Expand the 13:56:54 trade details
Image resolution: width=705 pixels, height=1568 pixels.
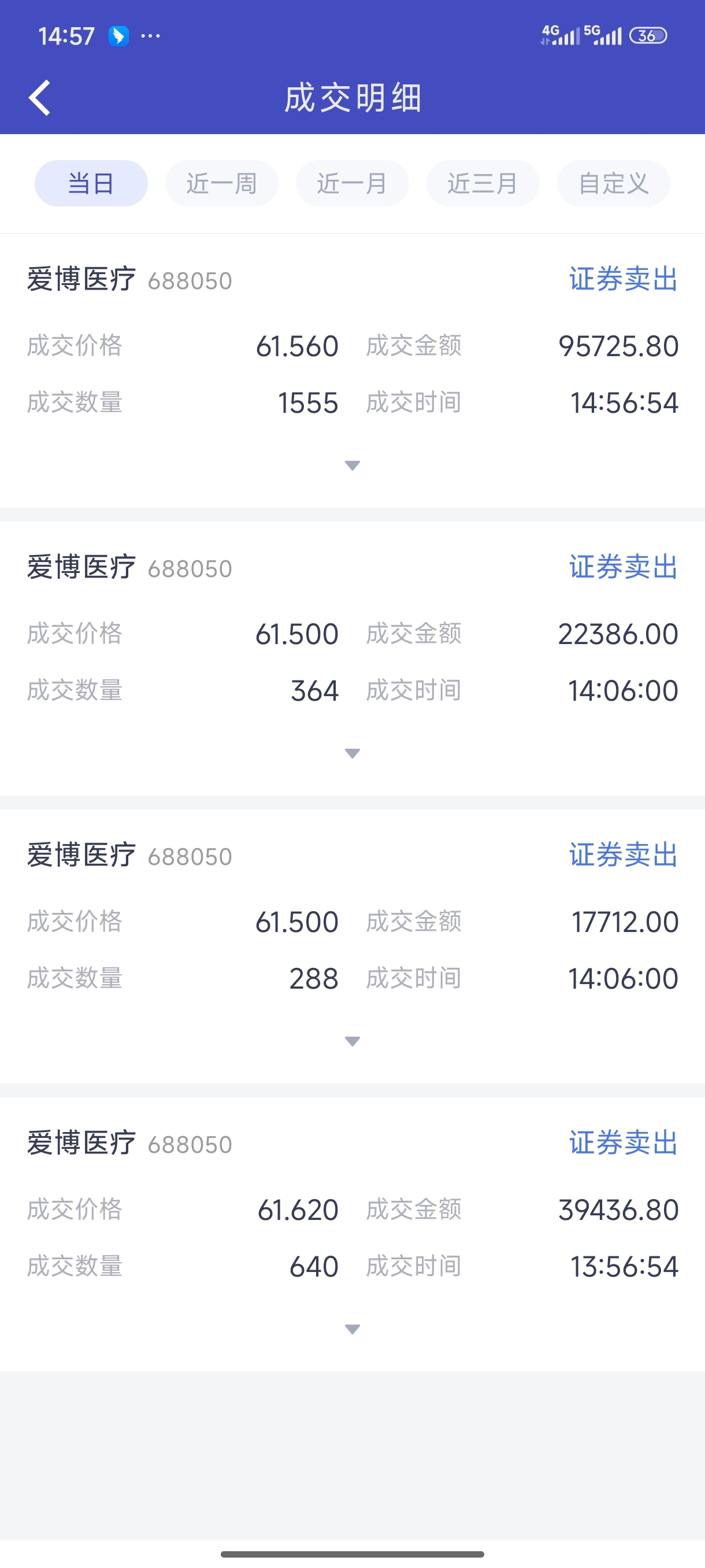[352, 1329]
